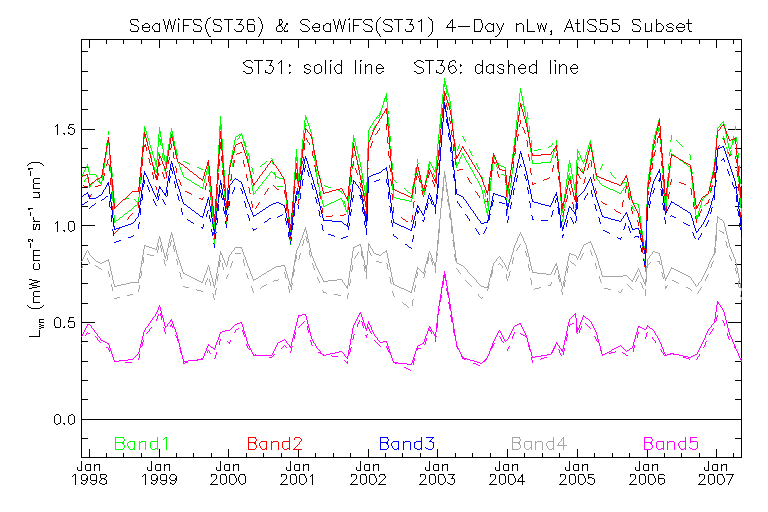Image resolution: width=768 pixels, height=512 pixels.
Task: Click the 'Jan 1999' x-axis label
Action: 159,473
